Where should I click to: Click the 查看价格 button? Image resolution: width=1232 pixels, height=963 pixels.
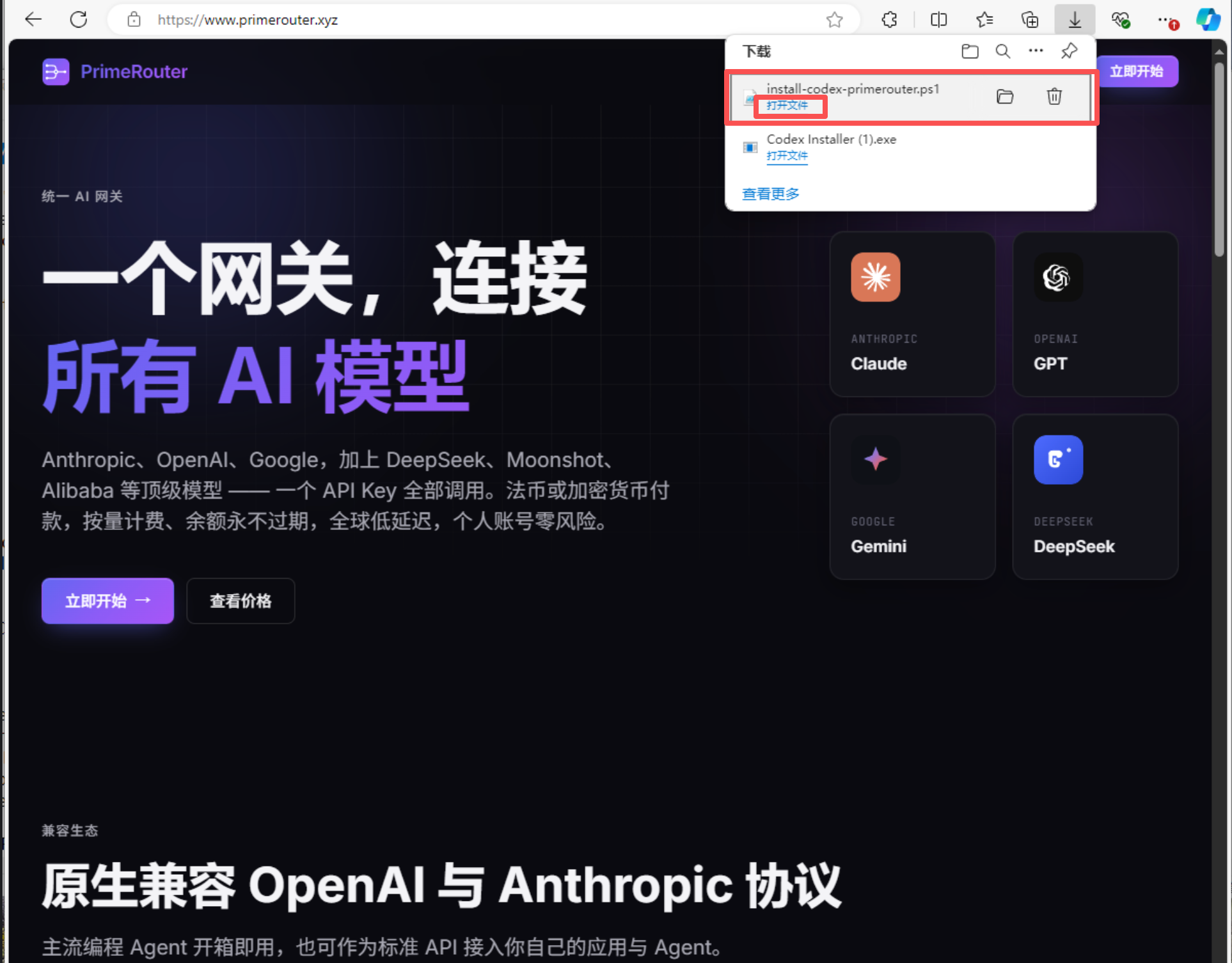point(241,600)
